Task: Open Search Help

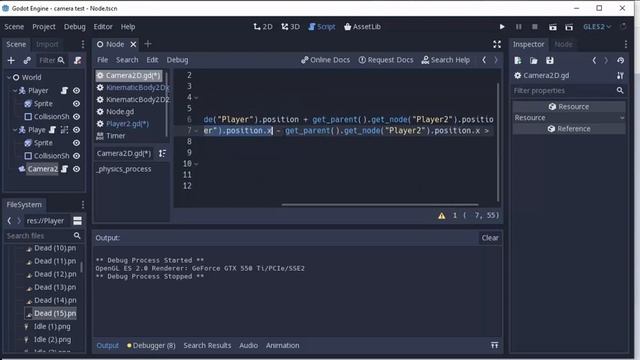Action: tap(446, 60)
